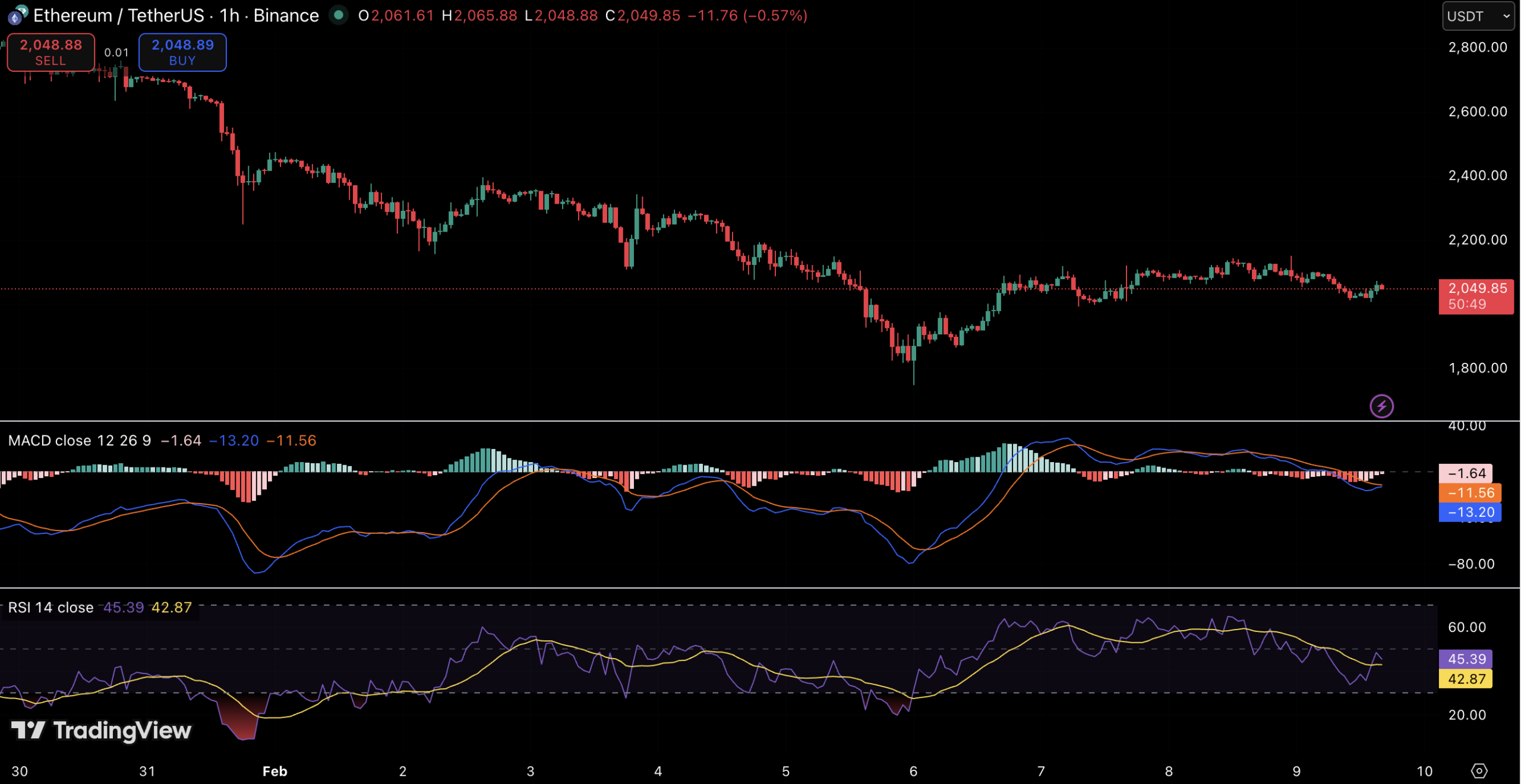
Task: Click the green market status dot
Action: click(x=338, y=15)
